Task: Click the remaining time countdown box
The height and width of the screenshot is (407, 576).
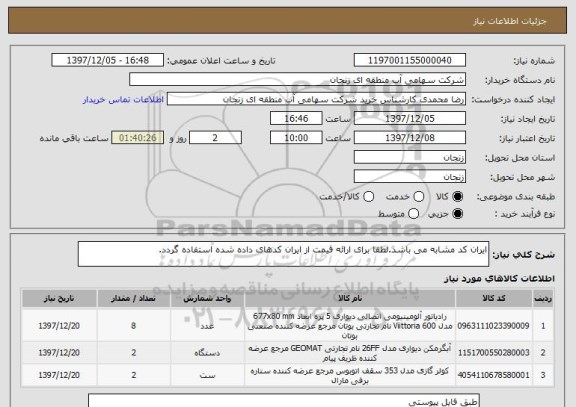Action: point(138,138)
